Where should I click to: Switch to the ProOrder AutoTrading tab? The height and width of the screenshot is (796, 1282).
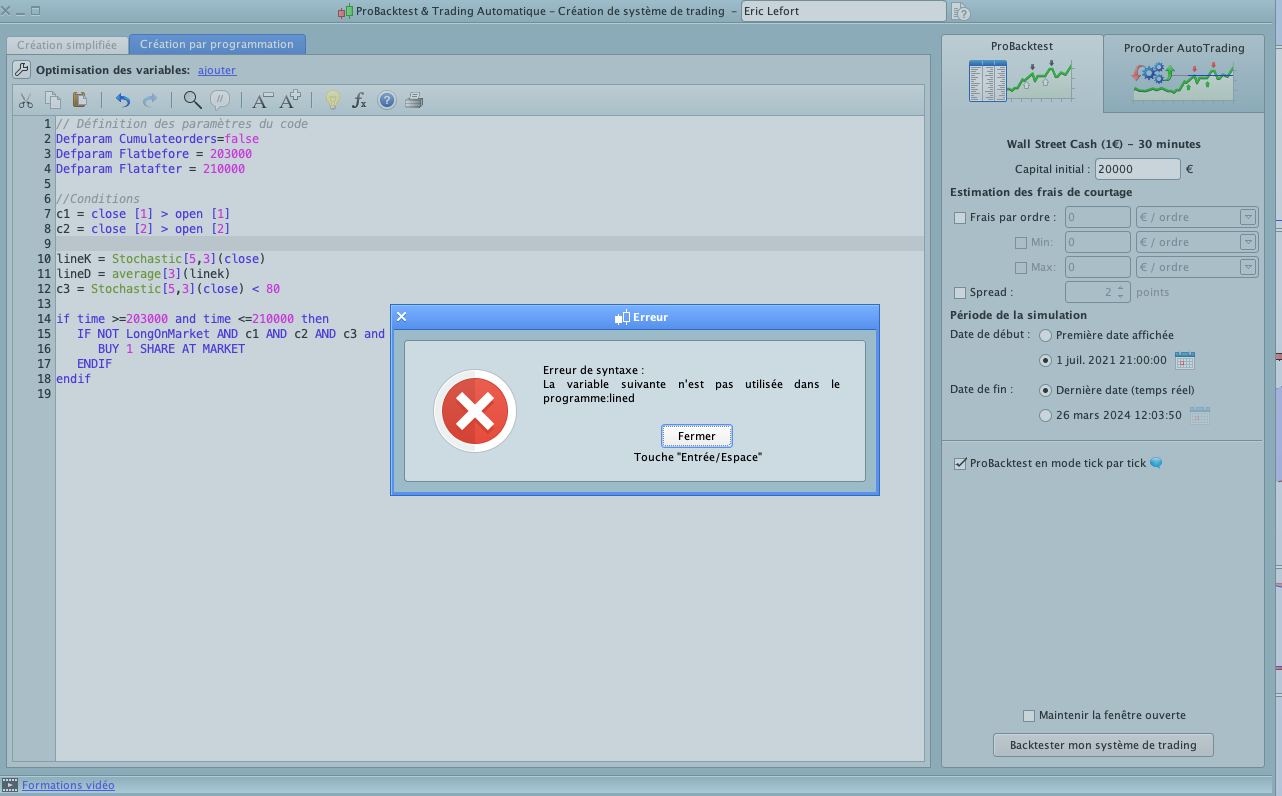pyautogui.click(x=1184, y=72)
